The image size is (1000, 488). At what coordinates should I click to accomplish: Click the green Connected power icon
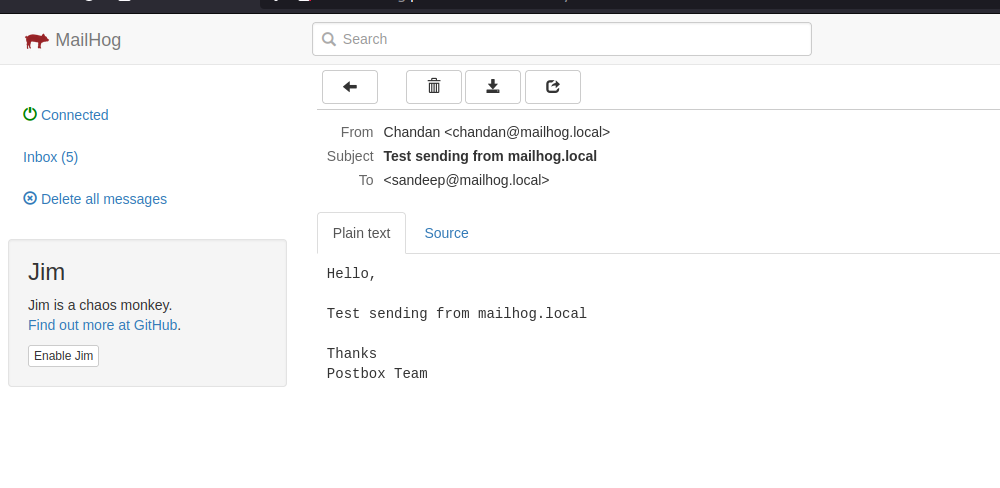pyautogui.click(x=30, y=114)
